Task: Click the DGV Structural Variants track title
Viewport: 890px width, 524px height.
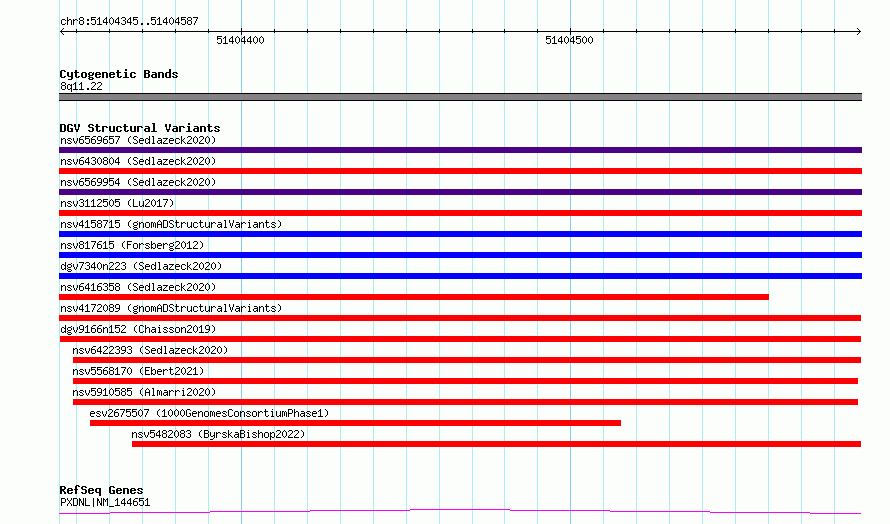Action: pos(140,128)
